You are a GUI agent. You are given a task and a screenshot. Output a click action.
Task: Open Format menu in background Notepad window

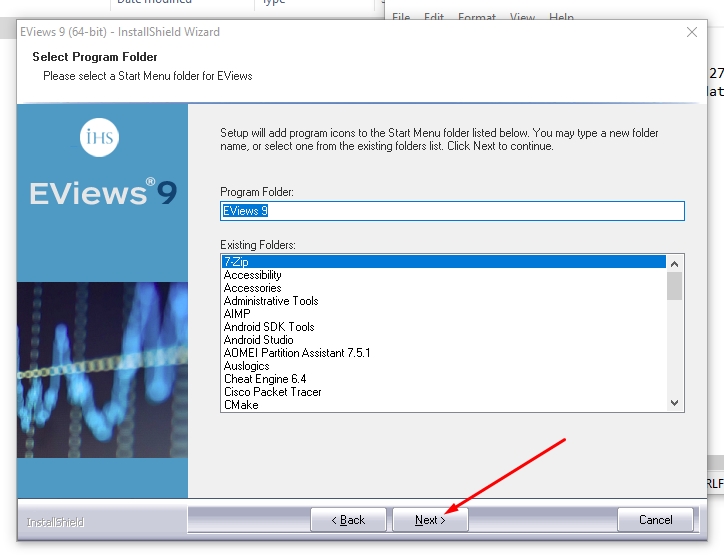[477, 17]
